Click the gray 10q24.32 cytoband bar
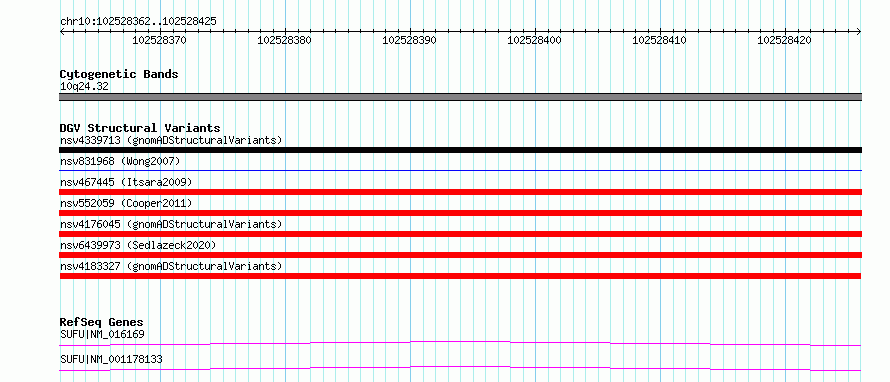 (460, 97)
